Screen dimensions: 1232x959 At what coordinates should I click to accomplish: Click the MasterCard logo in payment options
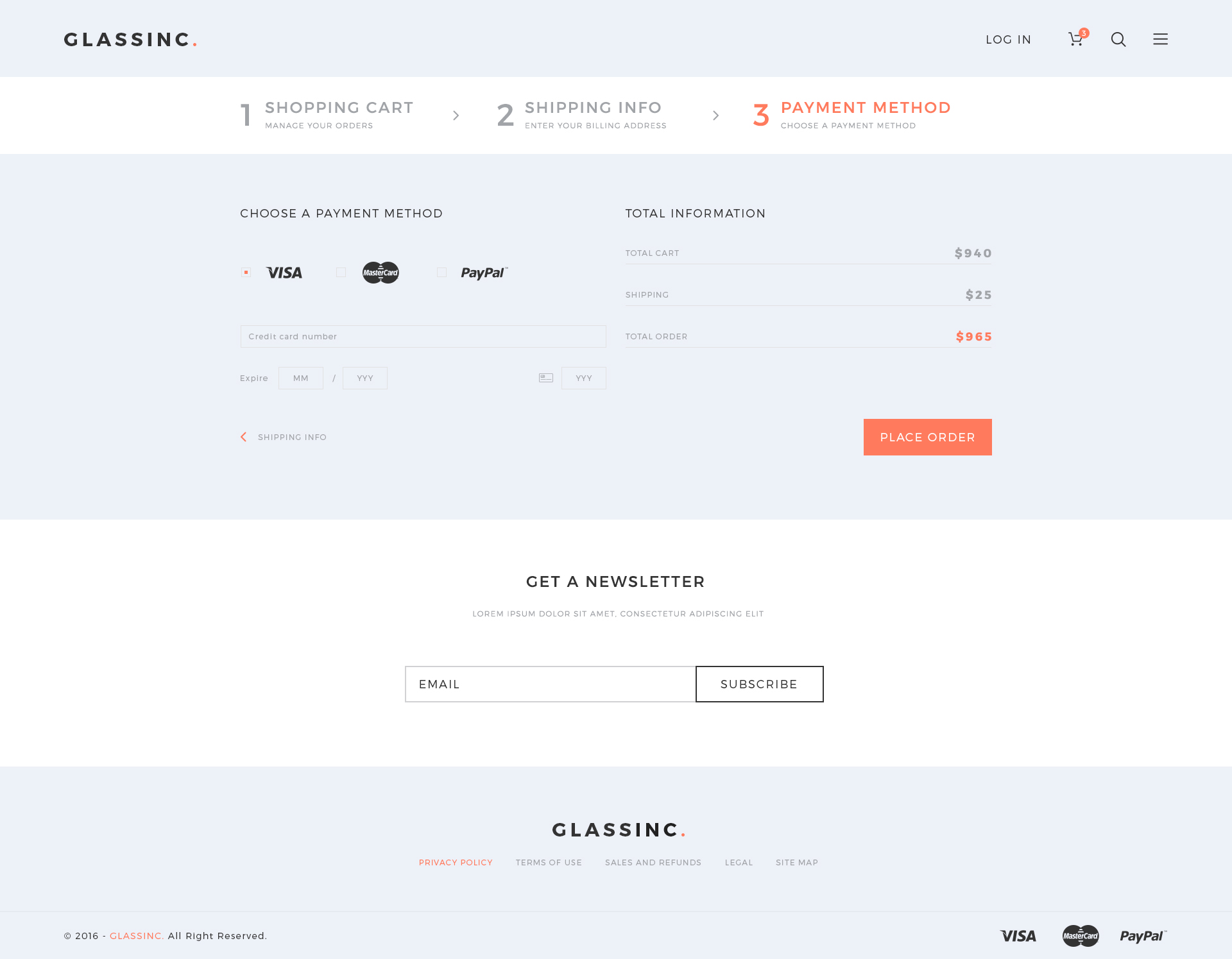tap(381, 273)
